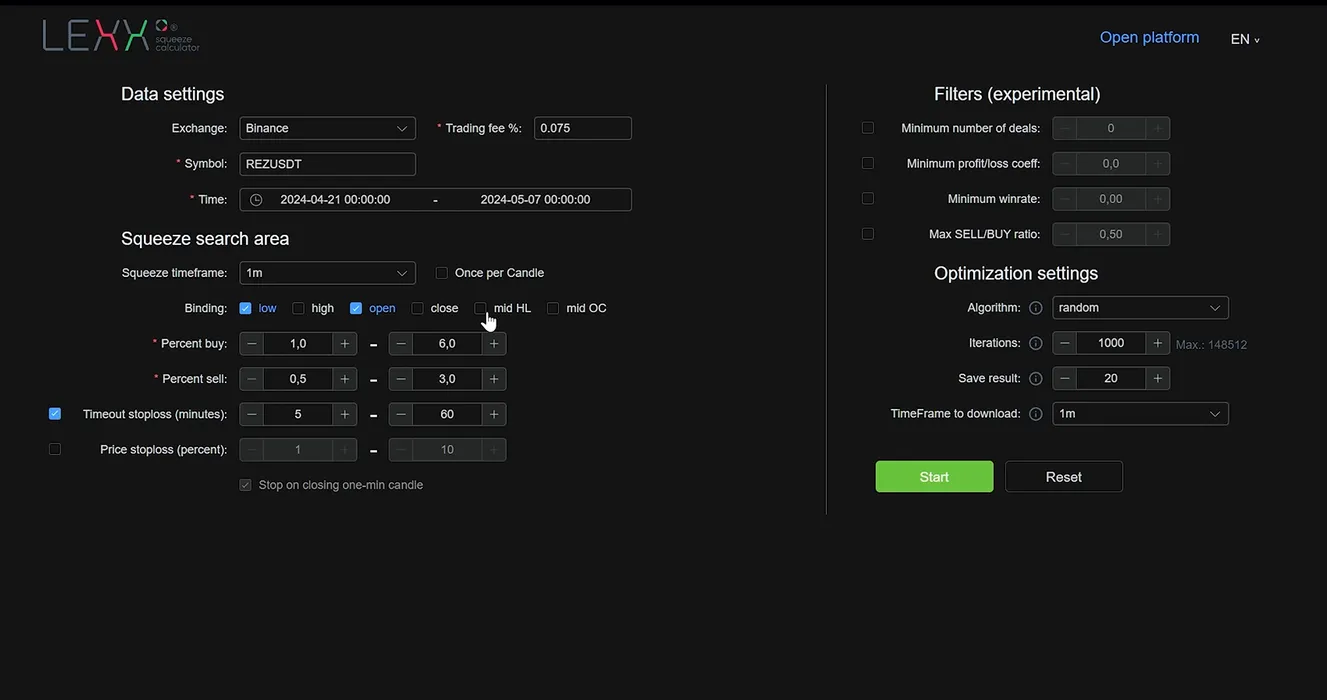
Task: Open the Exchange dropdown showing Binance
Action: click(328, 128)
